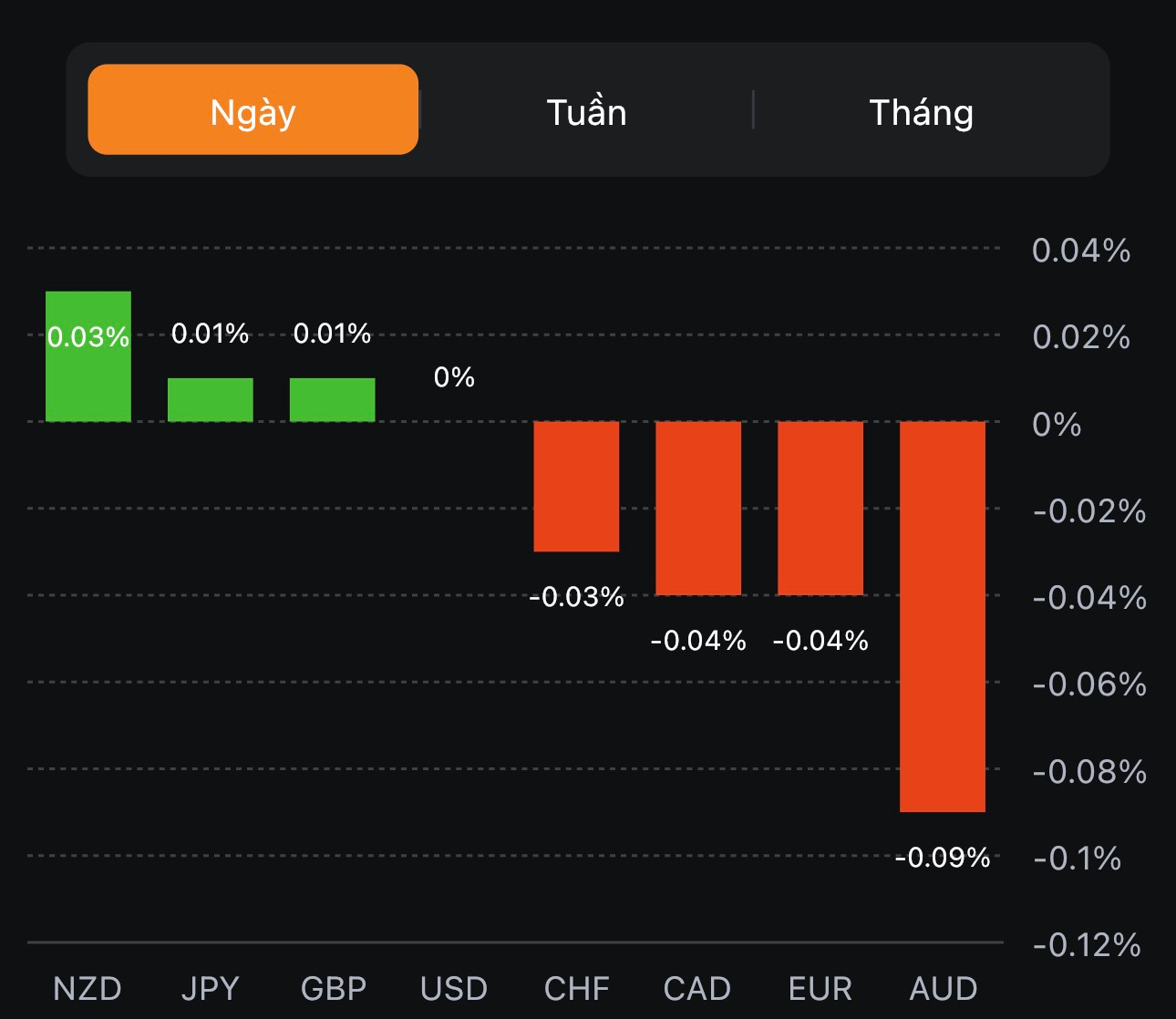Tap the CAD axis label
This screenshot has height=1019, width=1176.
pos(697,989)
